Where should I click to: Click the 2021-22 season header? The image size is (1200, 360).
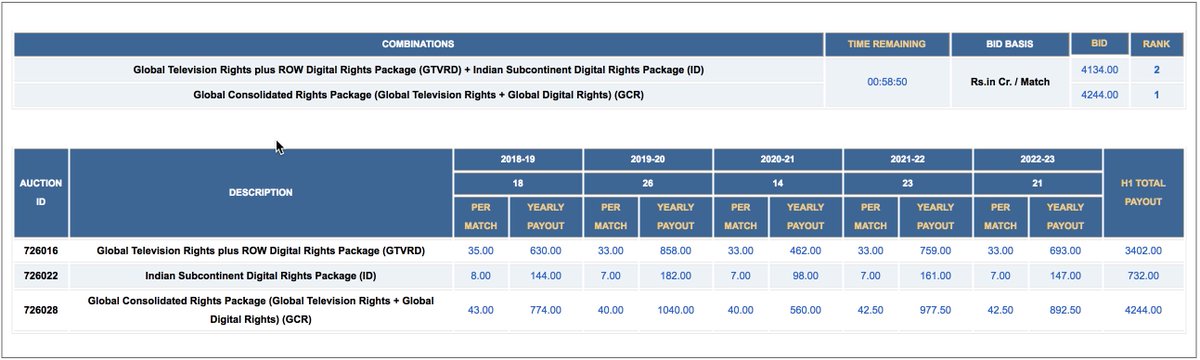(908, 159)
